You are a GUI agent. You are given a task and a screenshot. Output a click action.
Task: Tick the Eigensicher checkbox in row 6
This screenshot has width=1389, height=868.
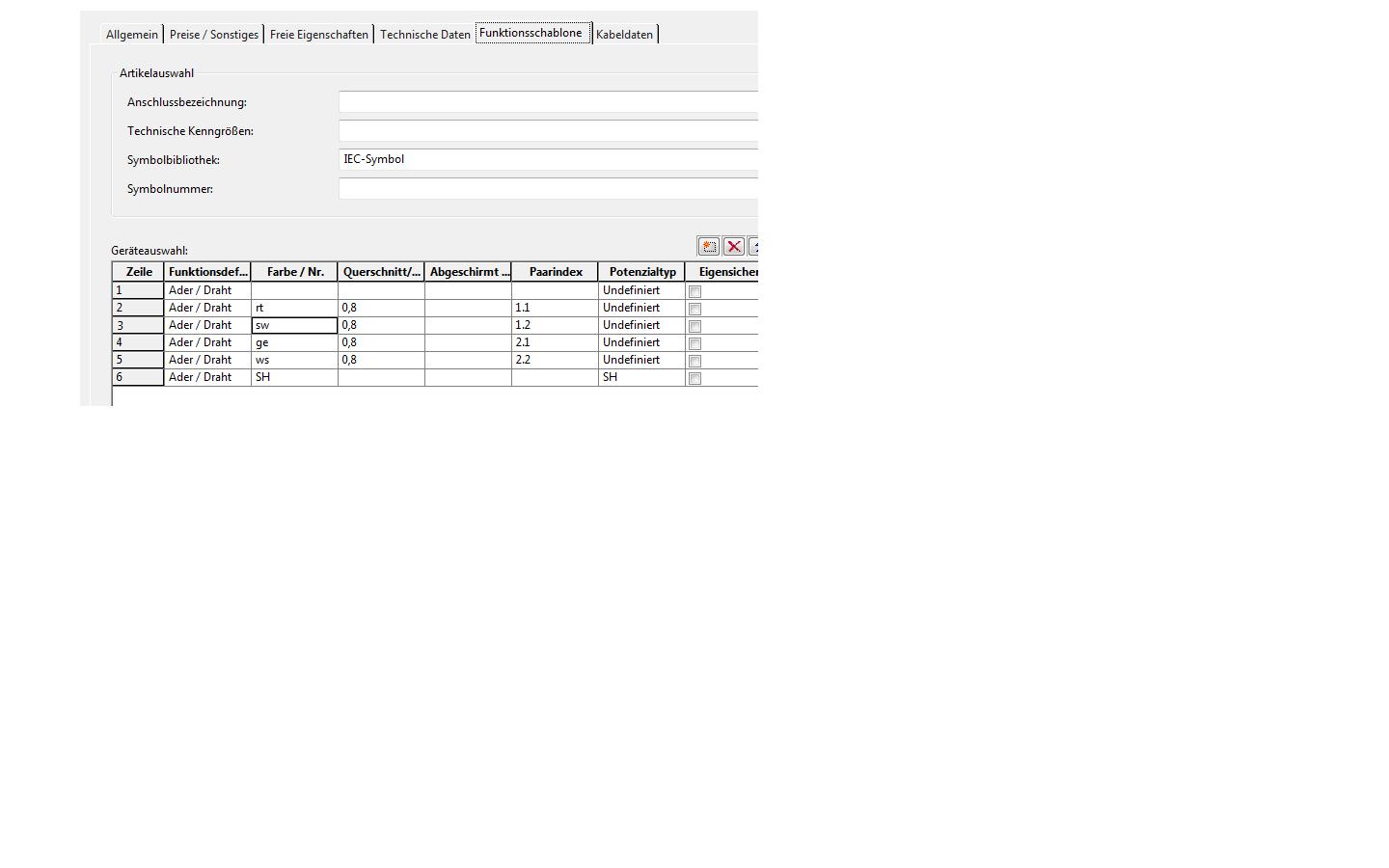(694, 378)
